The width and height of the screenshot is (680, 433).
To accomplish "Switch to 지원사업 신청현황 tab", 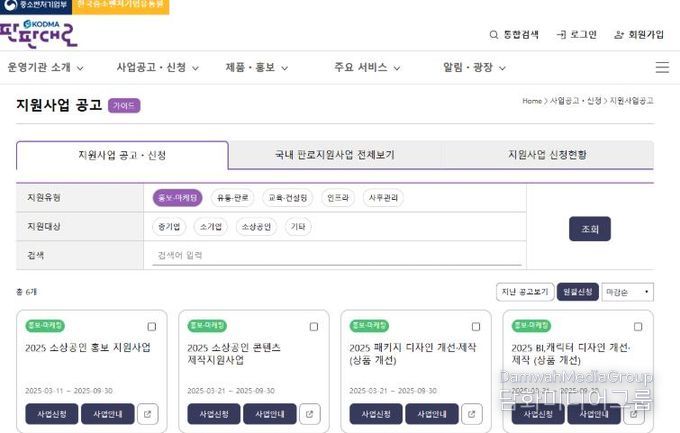I will [547, 154].
